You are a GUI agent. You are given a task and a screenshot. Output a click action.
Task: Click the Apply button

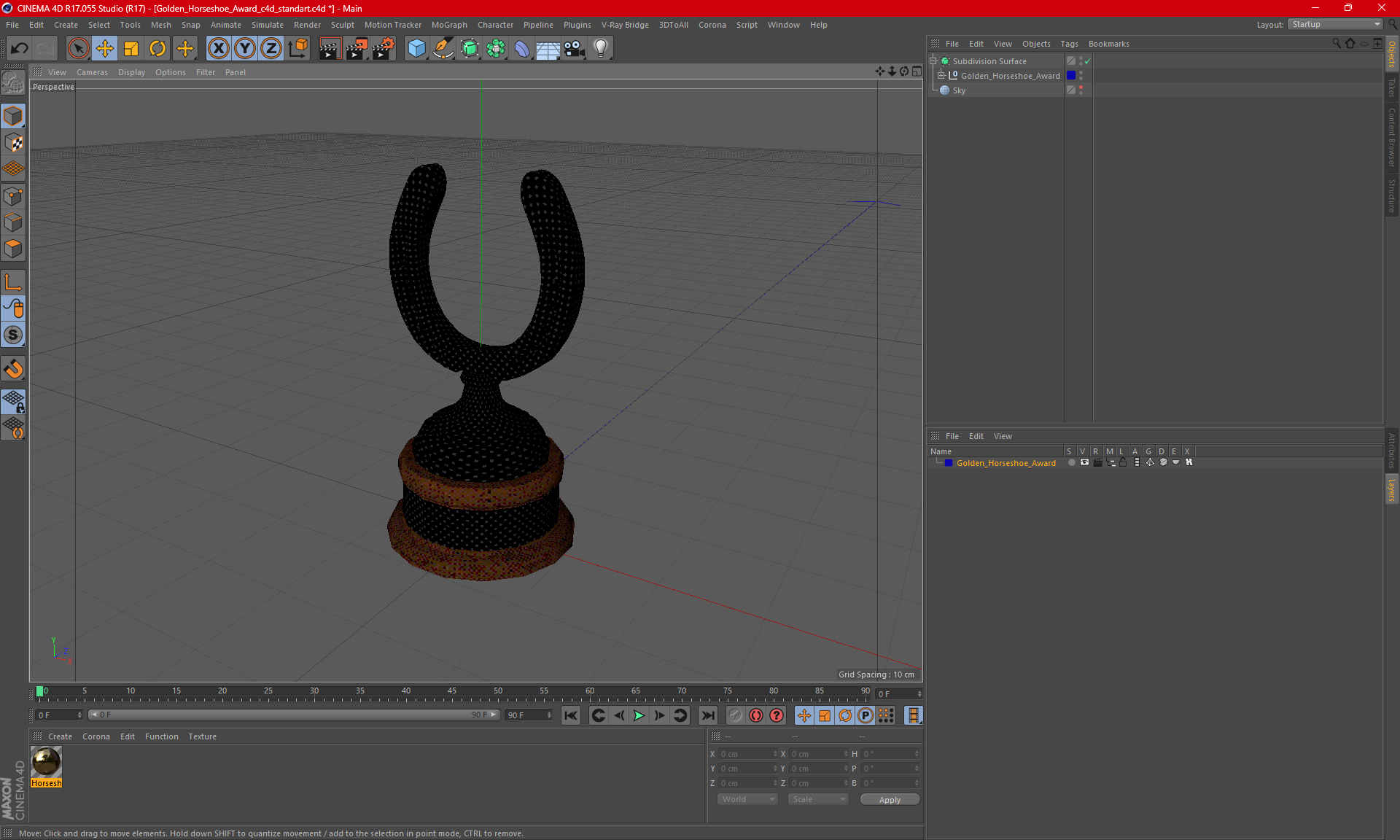890,800
